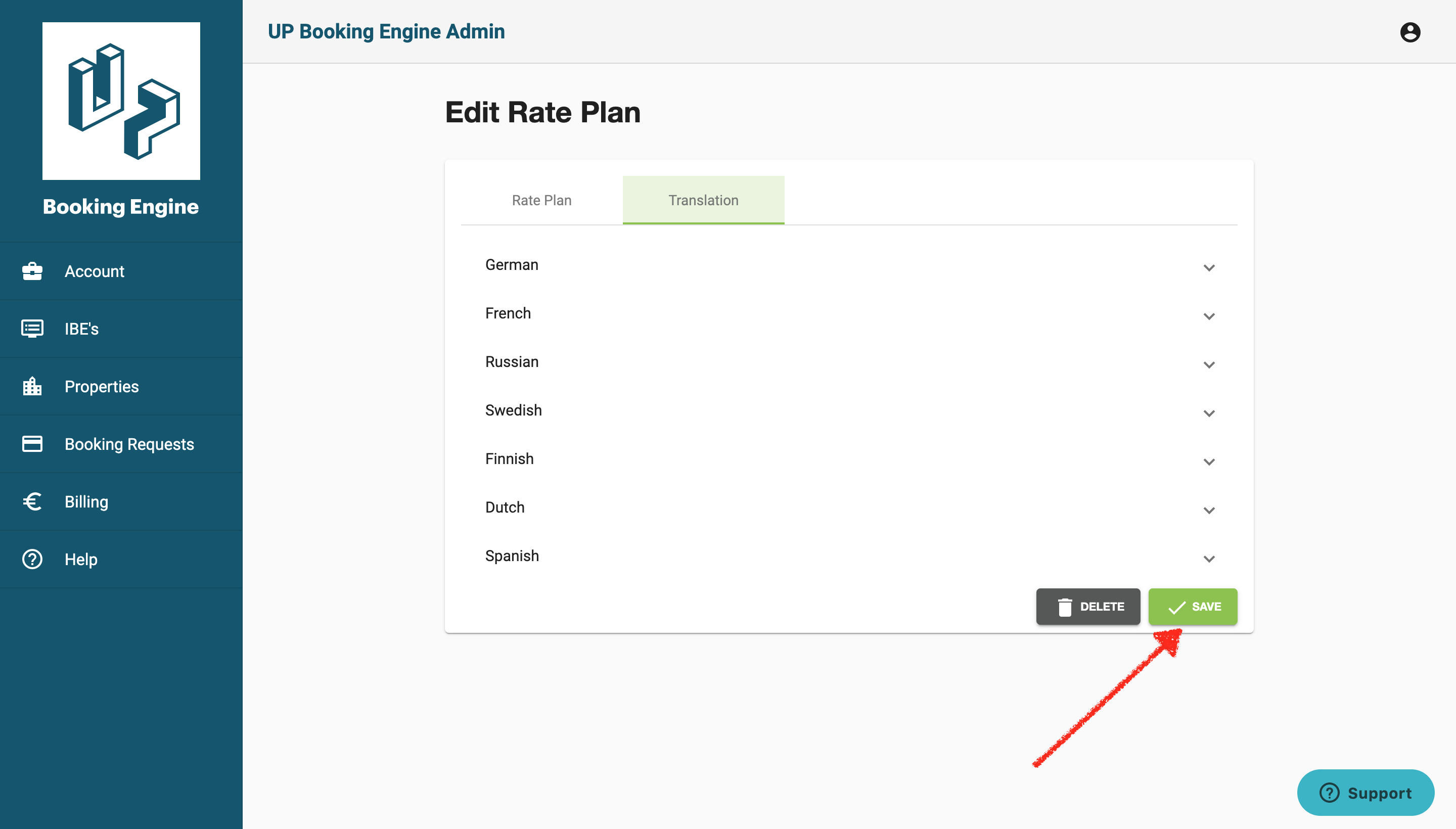The image size is (1456, 829).
Task: Open the Swedish translation dropdown
Action: pyautogui.click(x=1210, y=413)
